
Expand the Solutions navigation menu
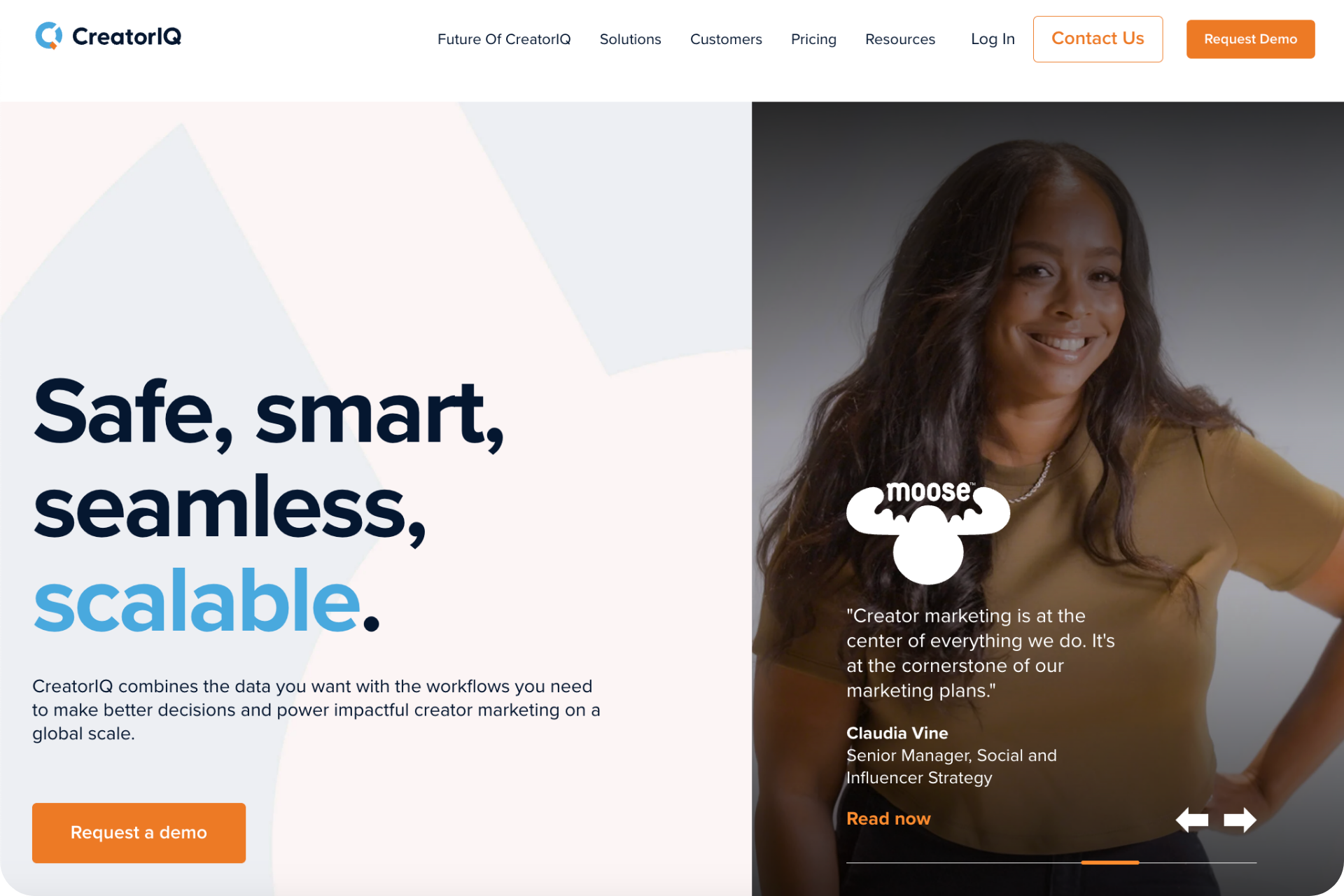[x=630, y=39]
